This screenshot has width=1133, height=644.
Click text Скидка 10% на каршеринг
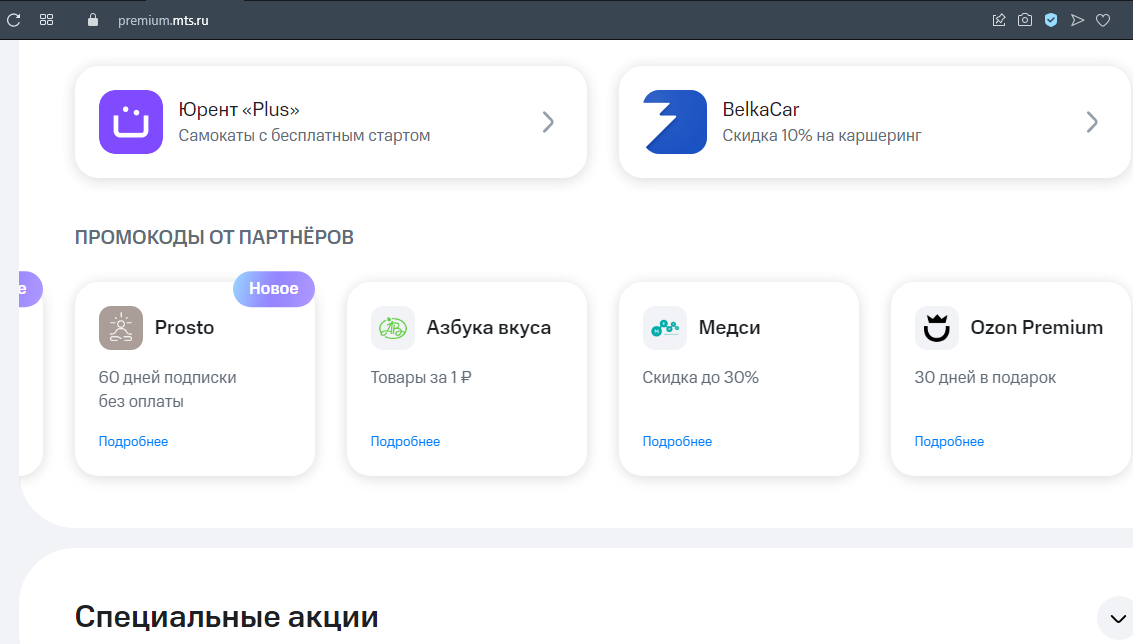822,136
